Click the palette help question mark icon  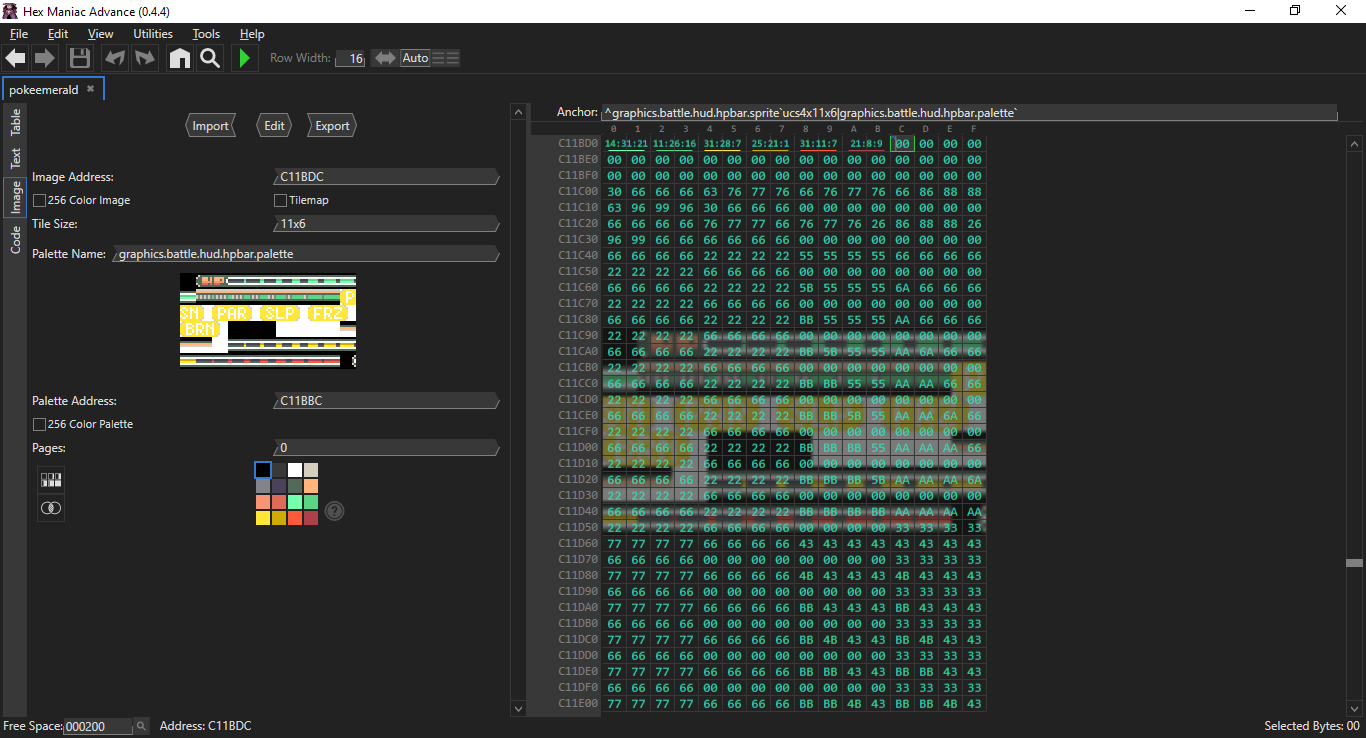(x=335, y=511)
